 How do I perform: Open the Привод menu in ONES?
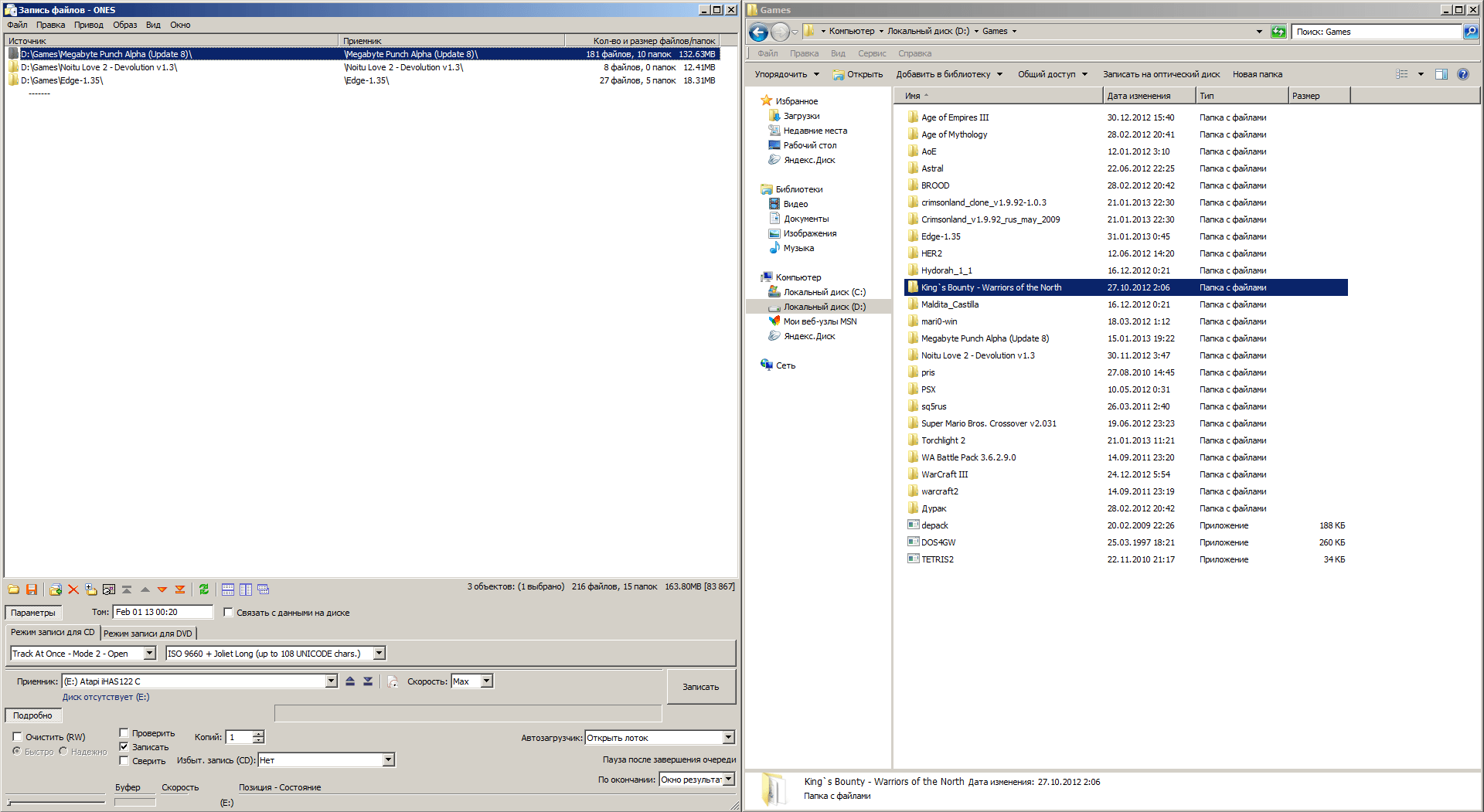tap(89, 25)
